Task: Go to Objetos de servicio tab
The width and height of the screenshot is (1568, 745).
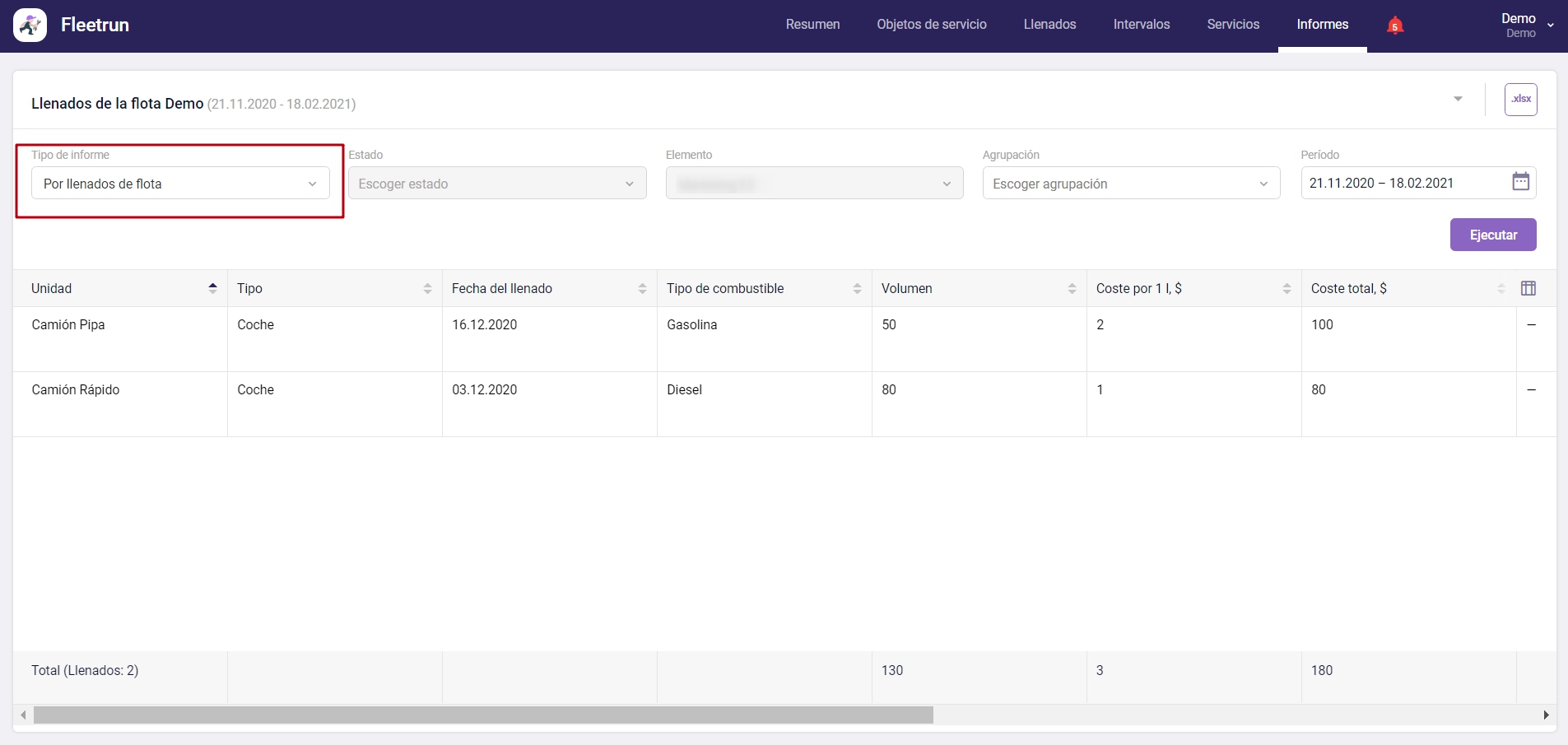Action: click(931, 25)
